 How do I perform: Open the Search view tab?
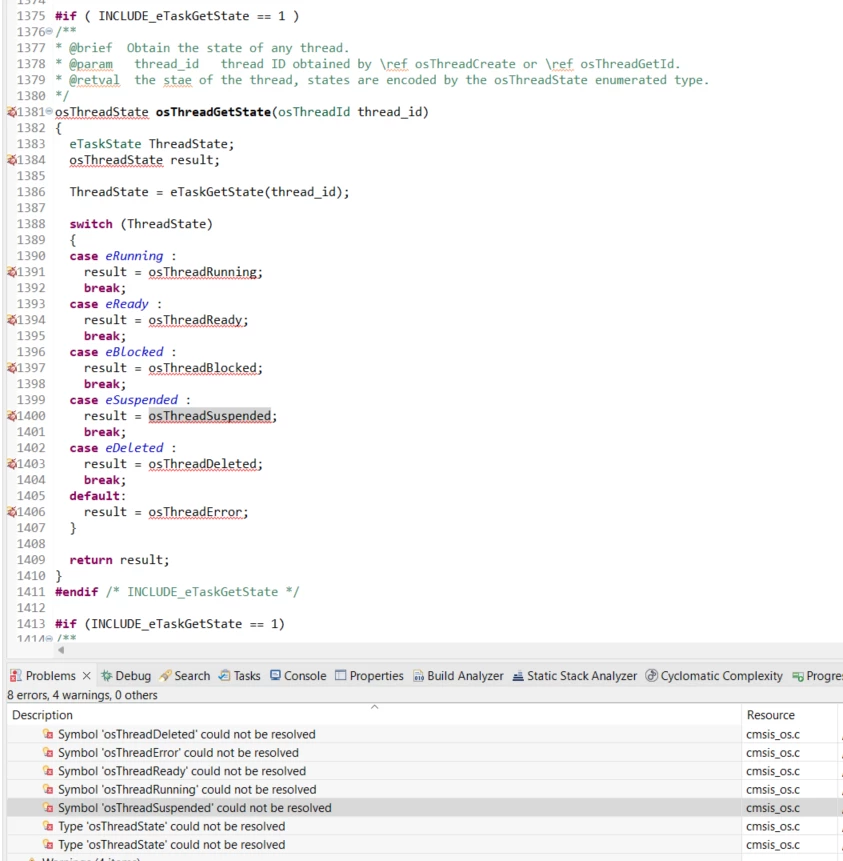(x=185, y=676)
